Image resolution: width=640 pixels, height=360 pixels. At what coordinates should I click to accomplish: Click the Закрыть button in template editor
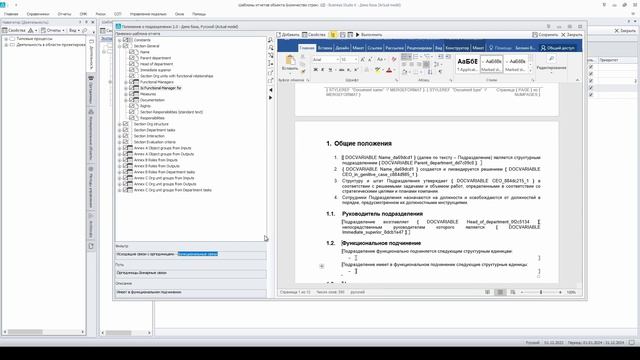coord(571,35)
